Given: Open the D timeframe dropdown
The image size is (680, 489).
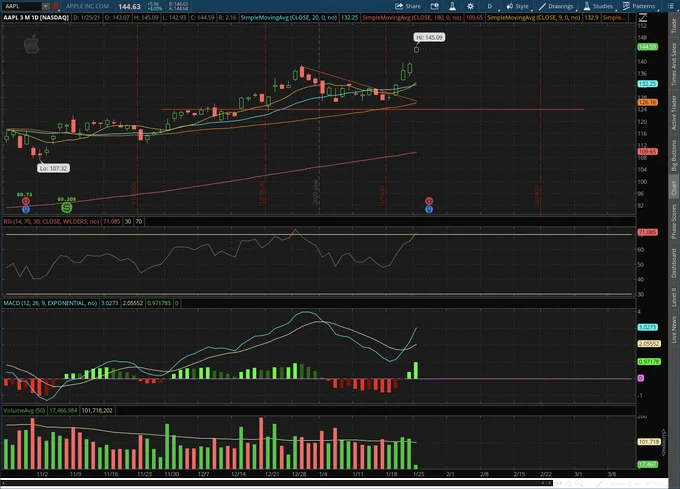Looking at the screenshot, I should pyautogui.click(x=490, y=6).
